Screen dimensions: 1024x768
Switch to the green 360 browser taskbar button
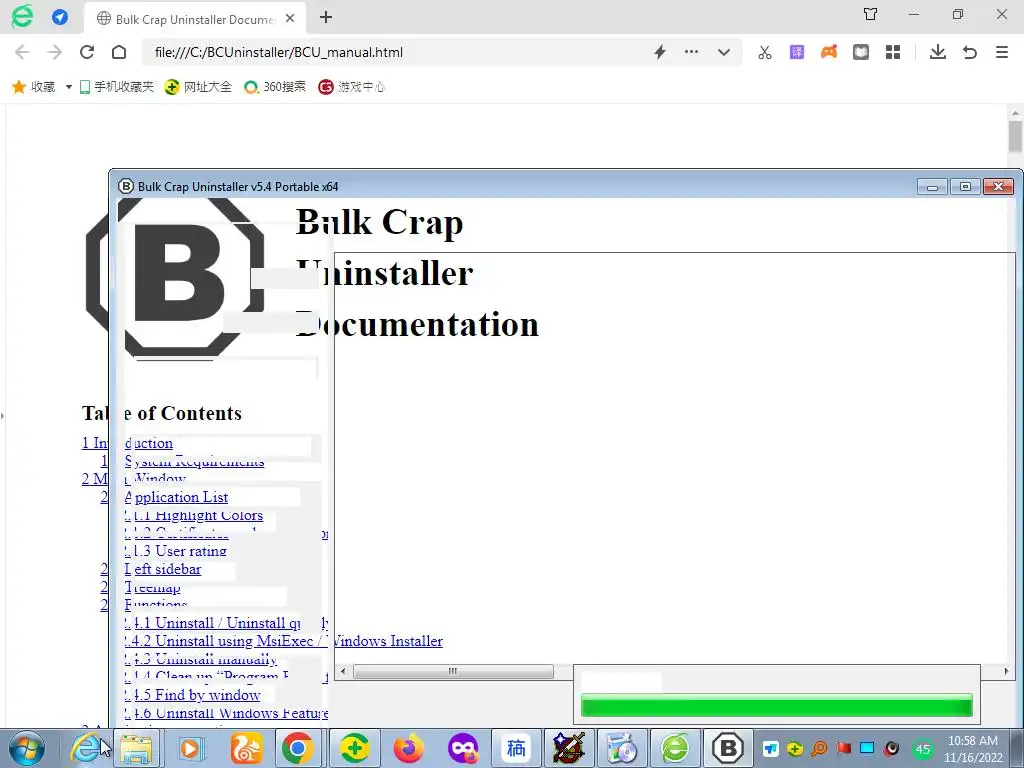pos(675,748)
